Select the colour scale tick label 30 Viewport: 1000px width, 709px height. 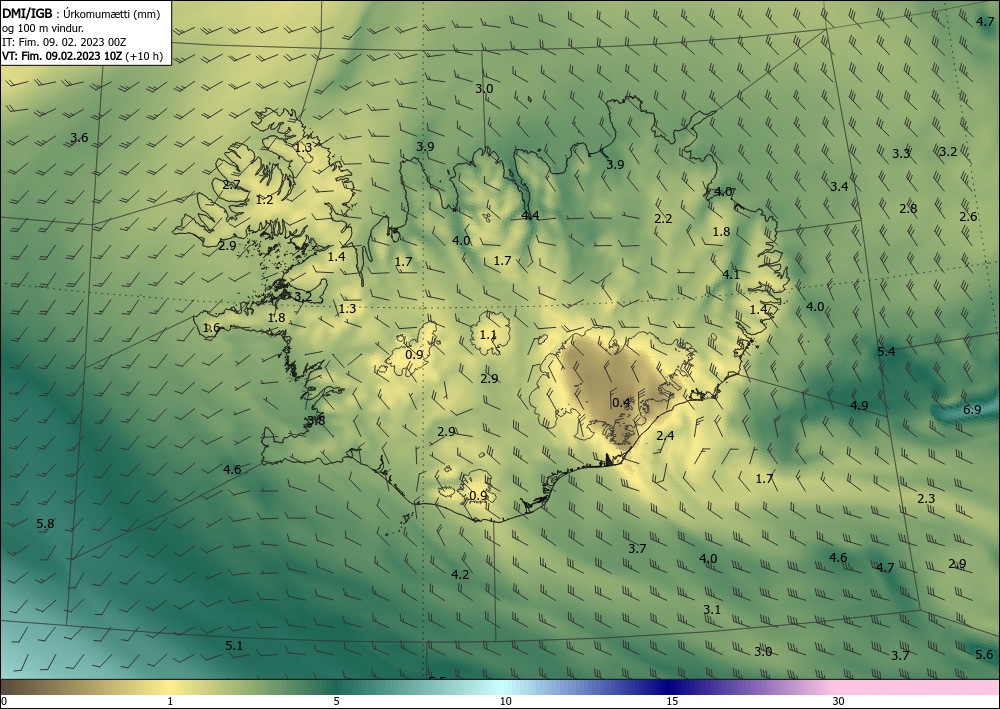(x=839, y=702)
